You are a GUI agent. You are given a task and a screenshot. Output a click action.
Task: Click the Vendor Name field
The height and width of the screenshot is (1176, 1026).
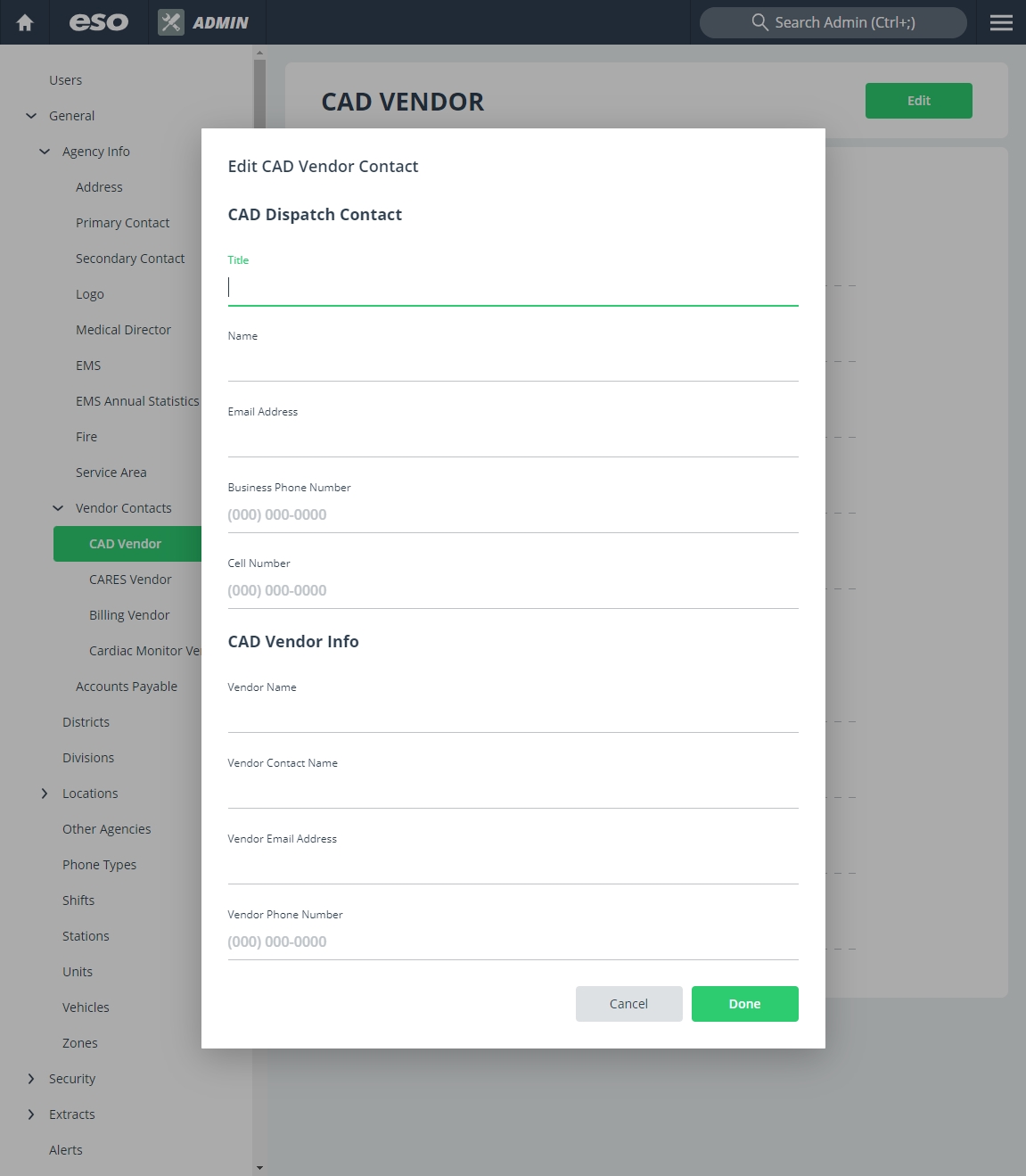(x=513, y=715)
